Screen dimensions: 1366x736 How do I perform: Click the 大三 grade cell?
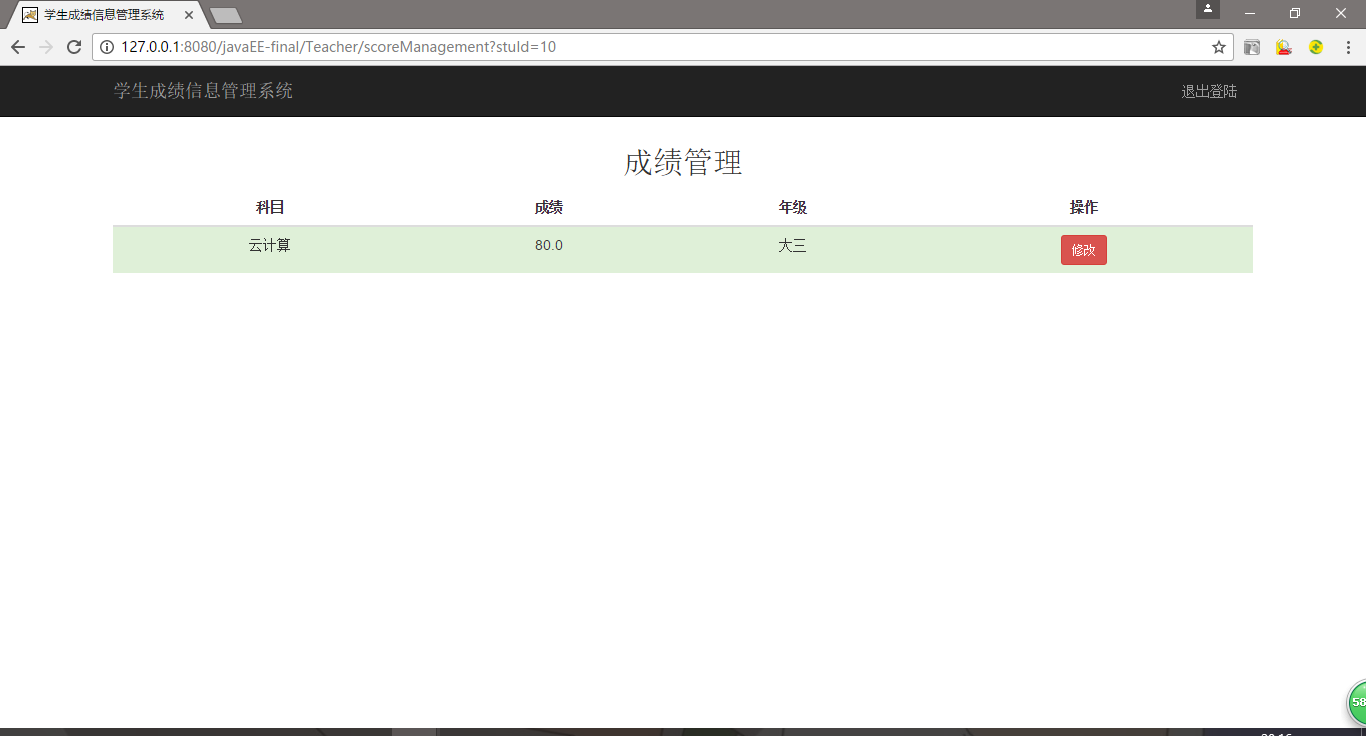[793, 245]
